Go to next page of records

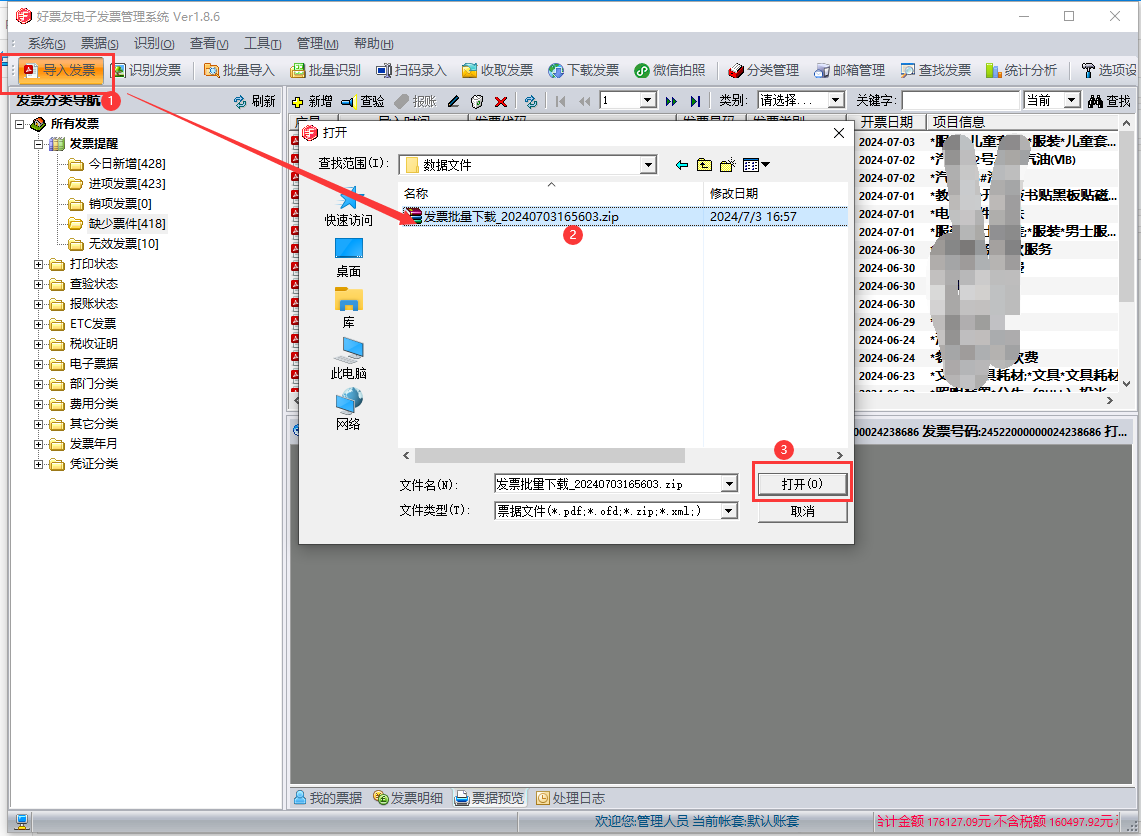coord(671,101)
